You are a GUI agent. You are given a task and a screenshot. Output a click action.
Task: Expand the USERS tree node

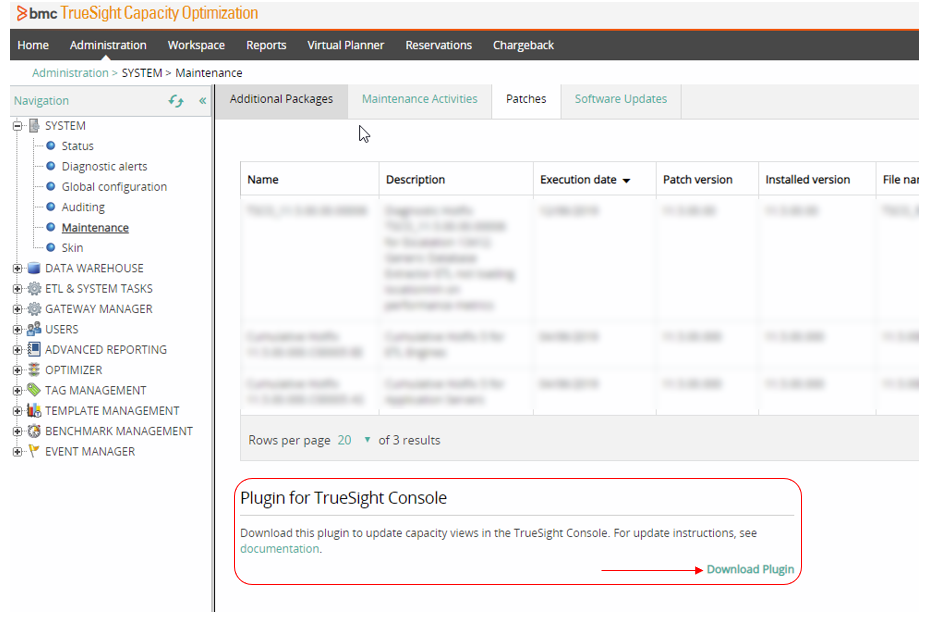tap(17, 330)
